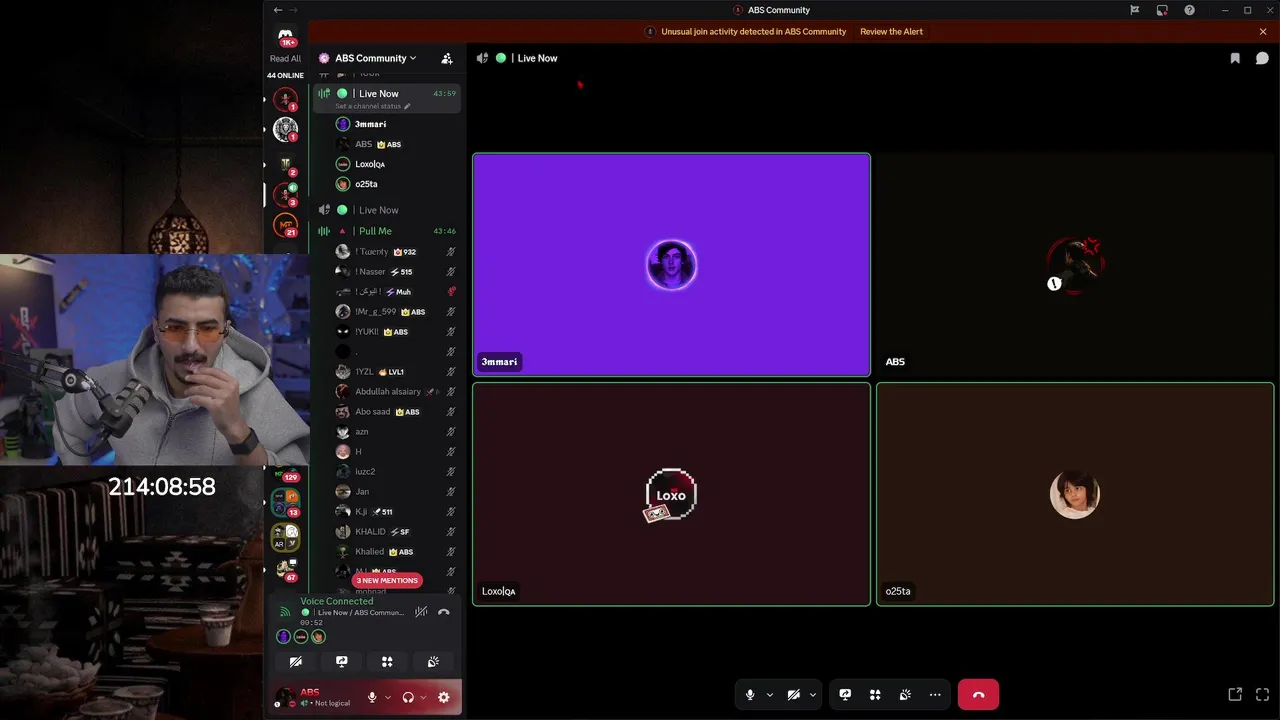Open the ABS Community server dropdown

[x=376, y=58]
